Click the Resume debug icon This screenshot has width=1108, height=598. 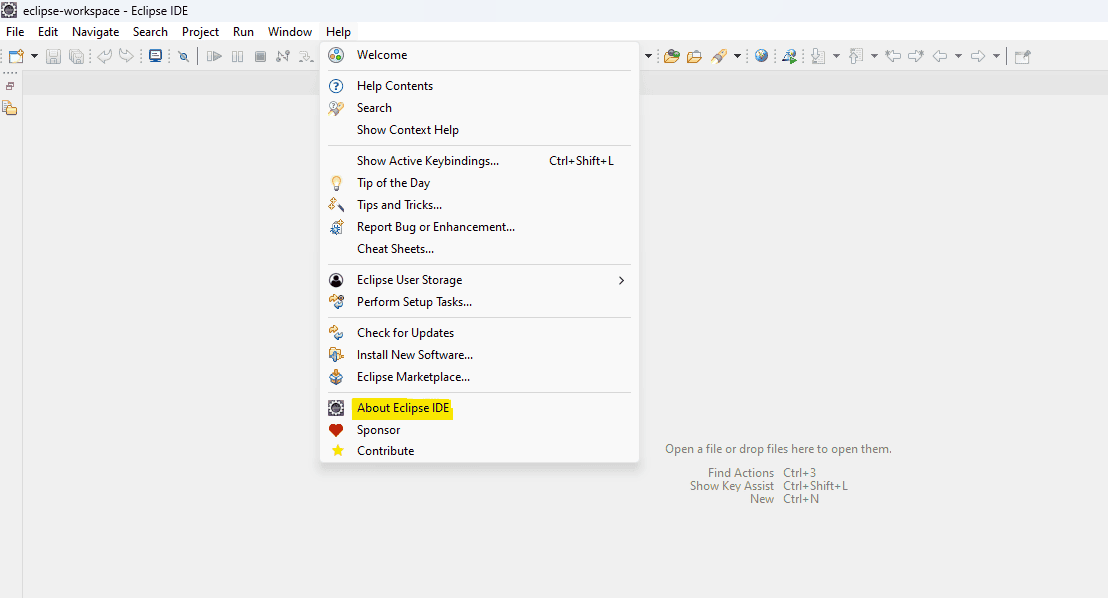click(x=214, y=57)
